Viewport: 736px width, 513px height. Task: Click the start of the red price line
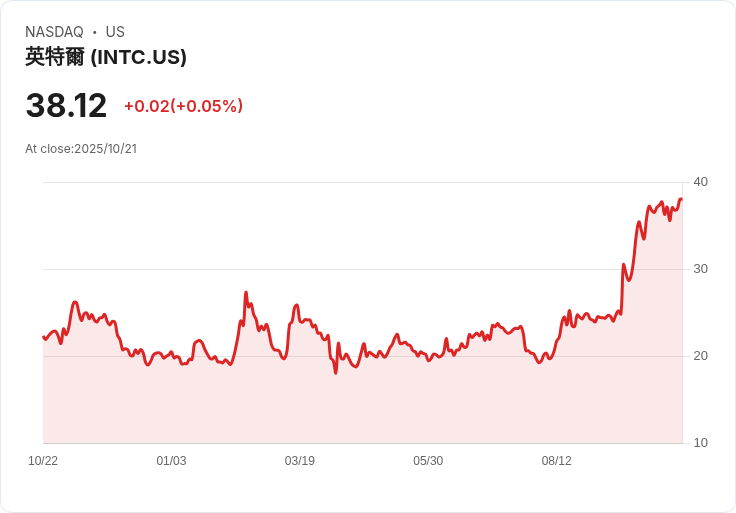coord(44,337)
